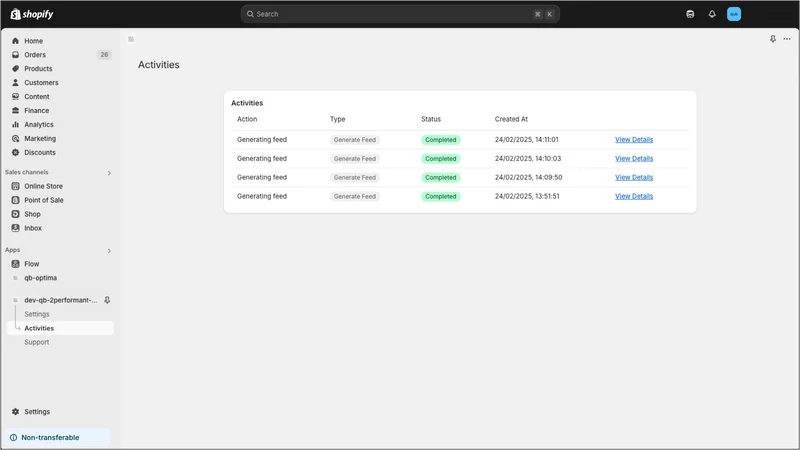Open the Orders page

tap(35, 55)
